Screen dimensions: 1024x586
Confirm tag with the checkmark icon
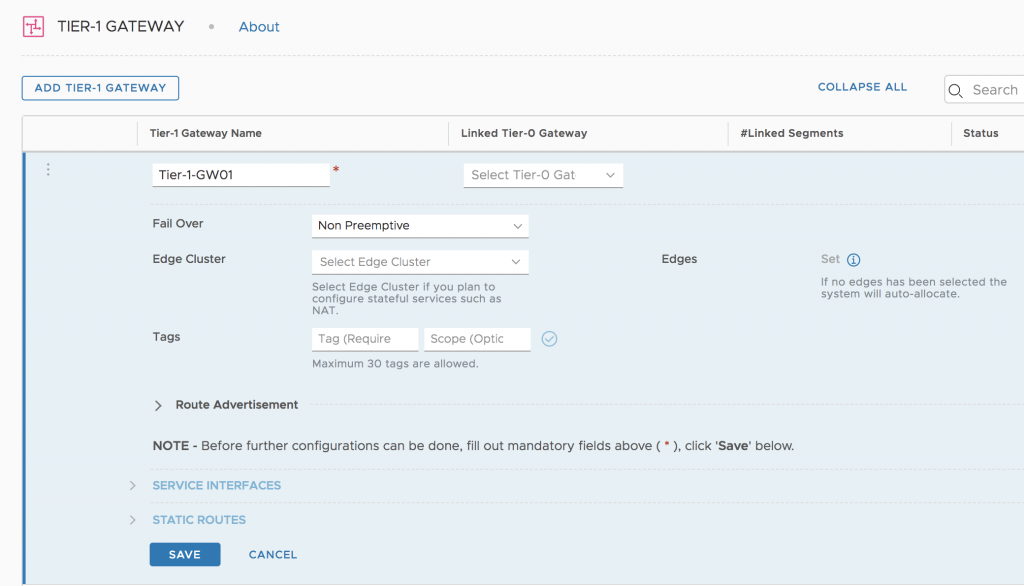pos(549,338)
